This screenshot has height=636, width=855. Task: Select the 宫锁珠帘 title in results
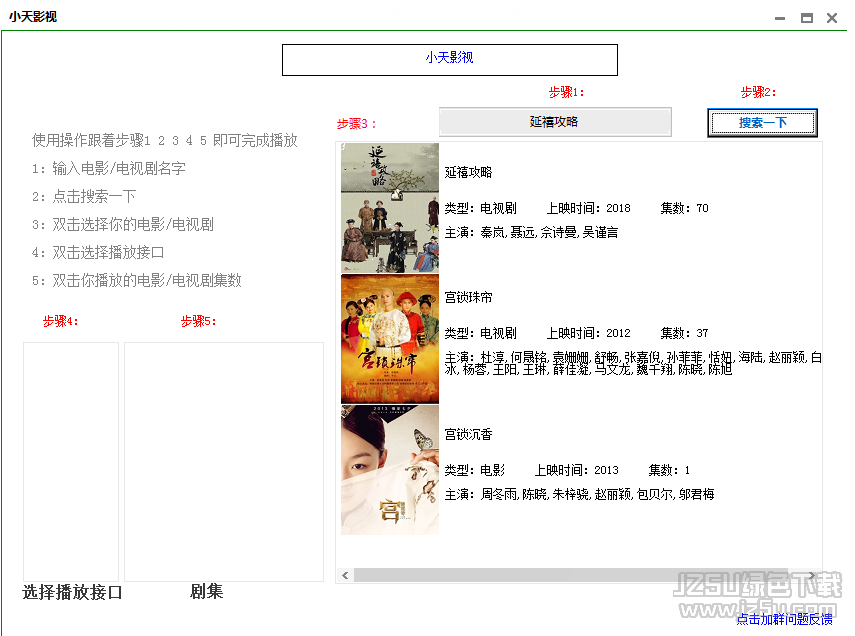click(x=468, y=298)
